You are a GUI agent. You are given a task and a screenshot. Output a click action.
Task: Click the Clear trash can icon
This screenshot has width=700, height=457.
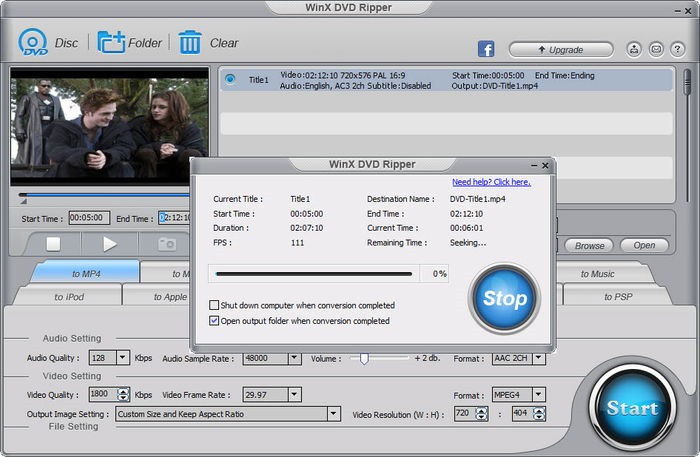click(x=190, y=42)
